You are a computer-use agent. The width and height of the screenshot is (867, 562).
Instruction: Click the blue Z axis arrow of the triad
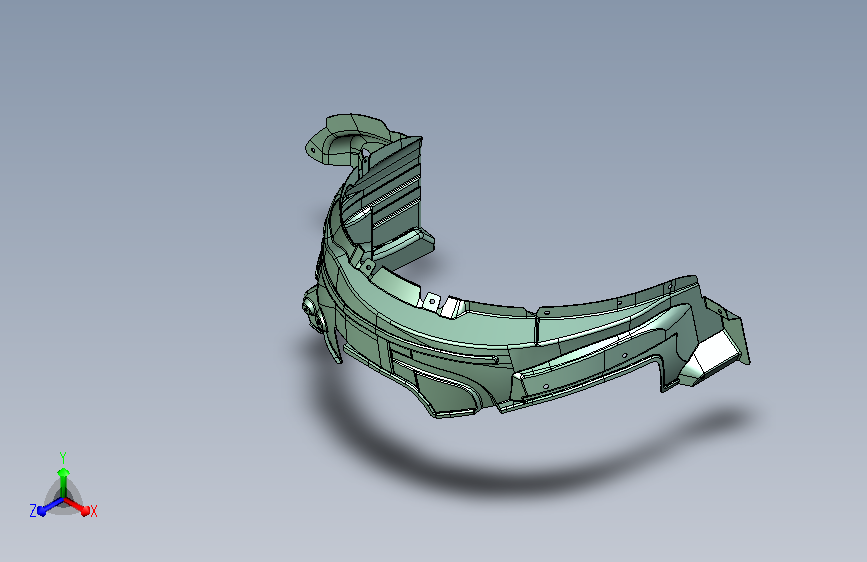tap(50, 507)
